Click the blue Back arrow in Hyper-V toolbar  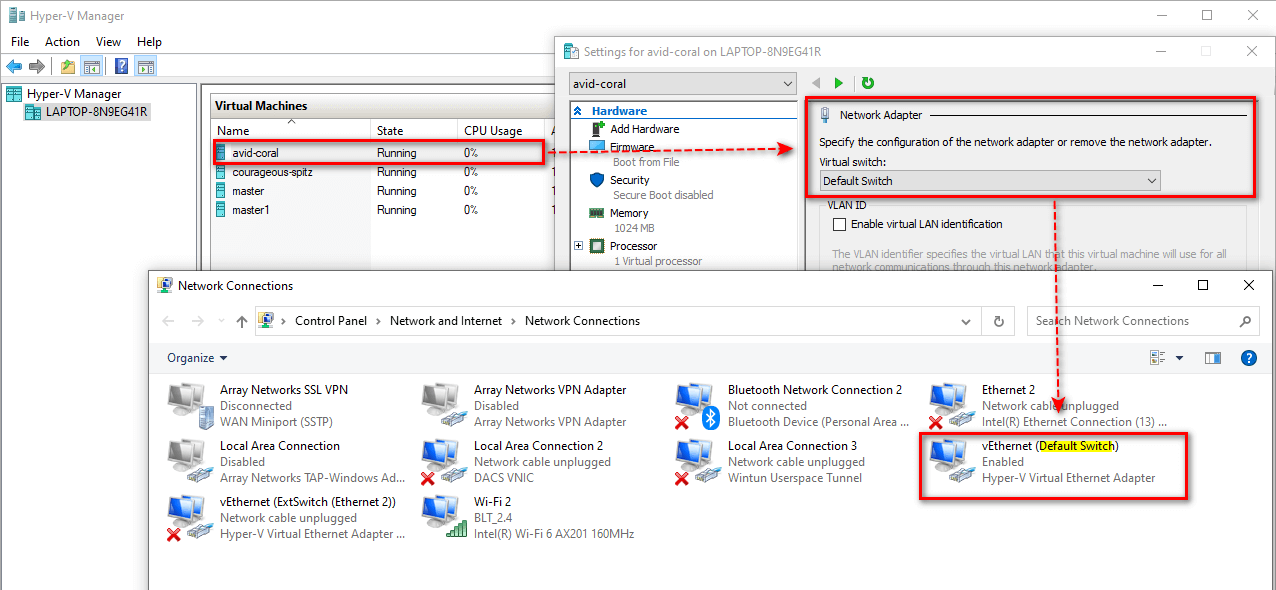(14, 67)
